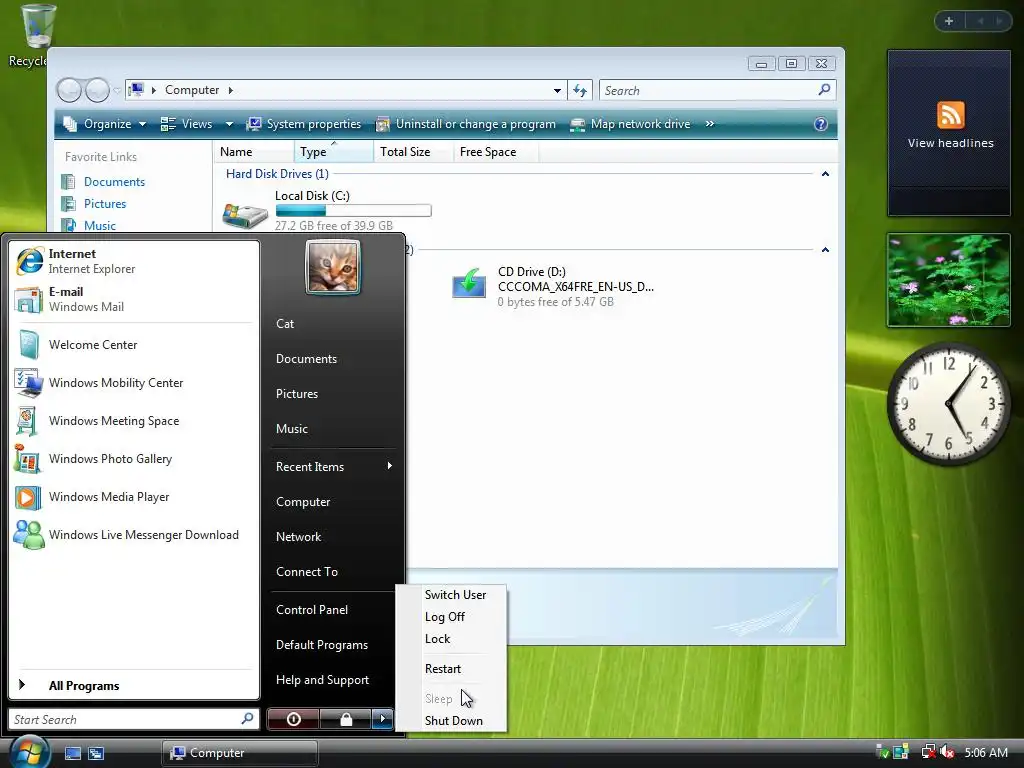Open Help and Support from Start menu
1024x768 pixels.
click(x=334, y=680)
